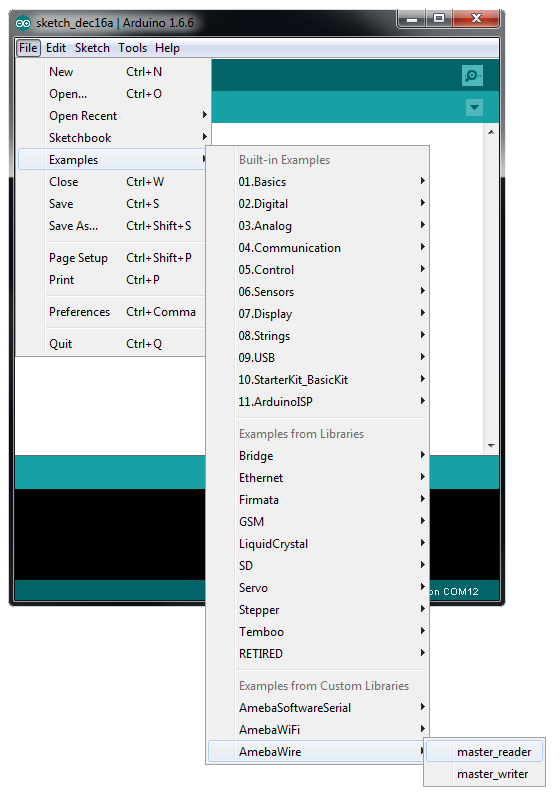Click editor scrollbar up arrow
The image size is (560, 798).
tap(491, 132)
